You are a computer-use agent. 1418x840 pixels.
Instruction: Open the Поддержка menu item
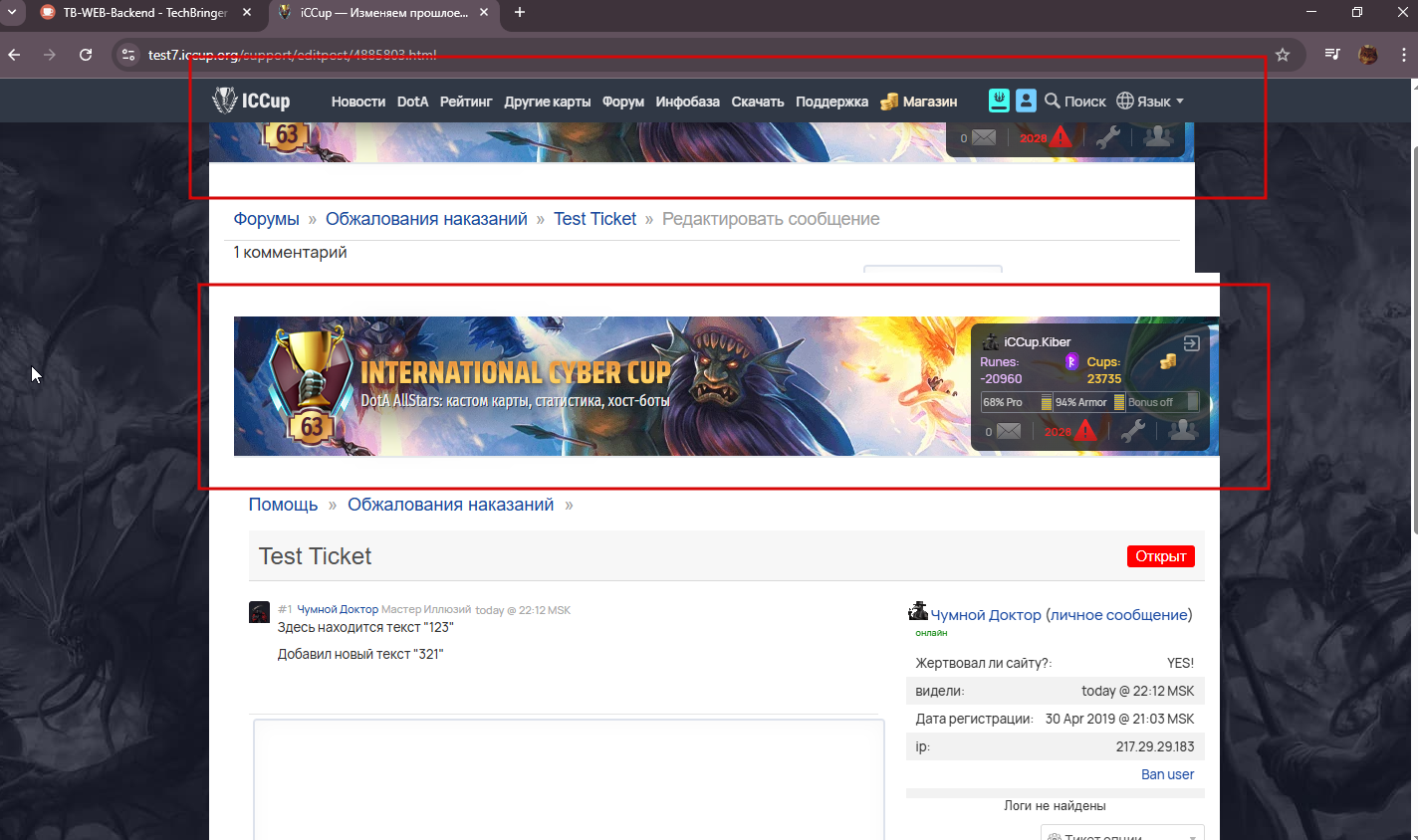pos(831,102)
